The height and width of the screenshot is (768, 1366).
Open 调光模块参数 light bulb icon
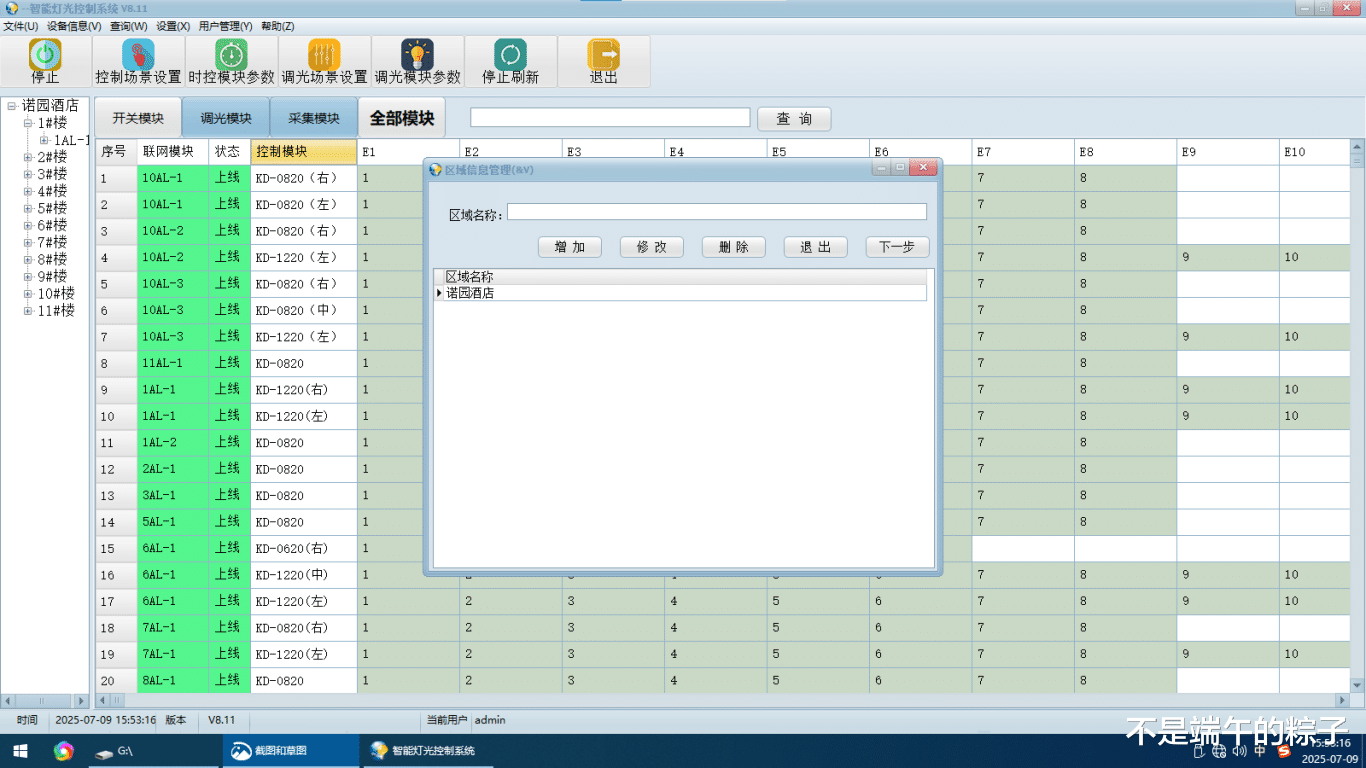(x=417, y=55)
